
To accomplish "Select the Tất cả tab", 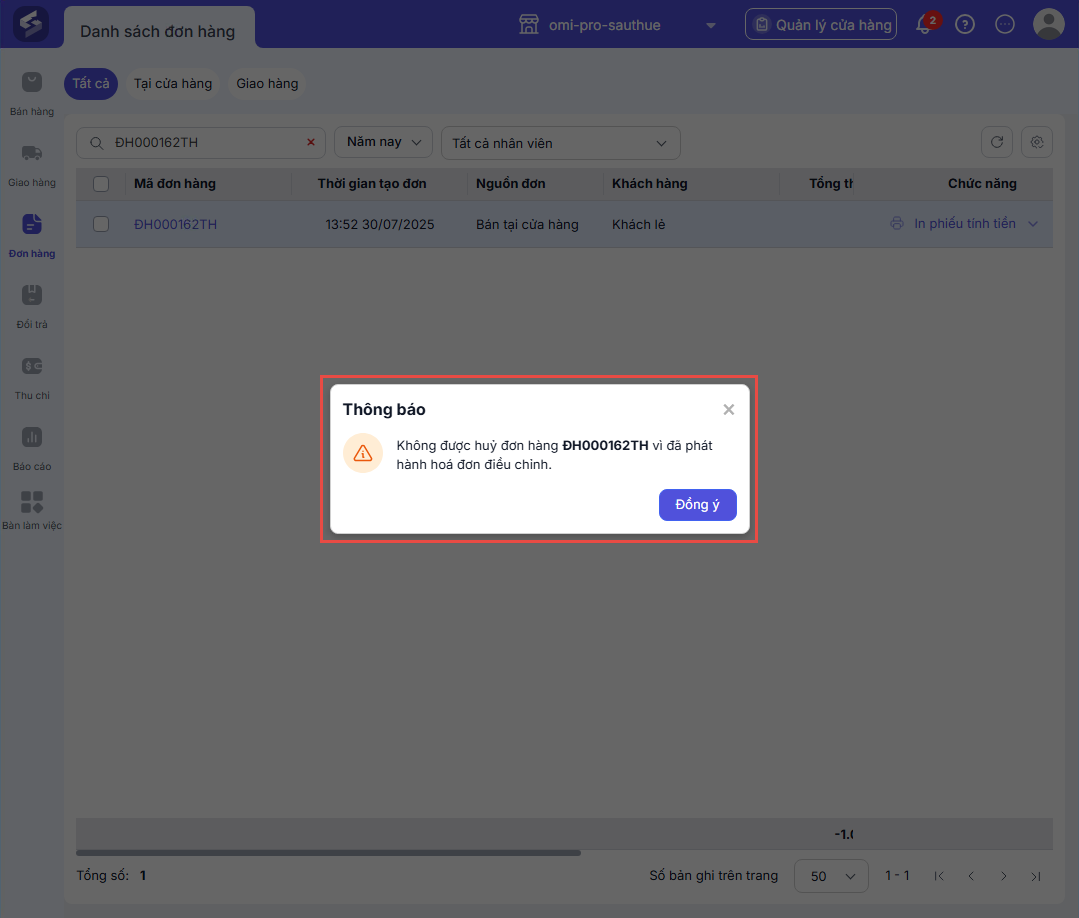I will click(91, 83).
